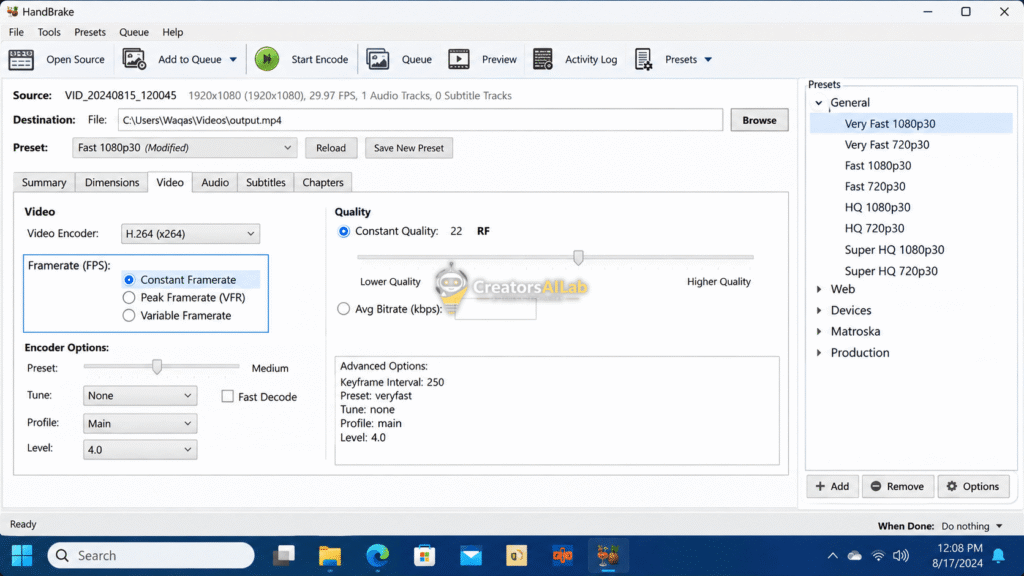Click the Avg Bitrate input field
This screenshot has width=1024, height=576.
pyautogui.click(x=495, y=310)
